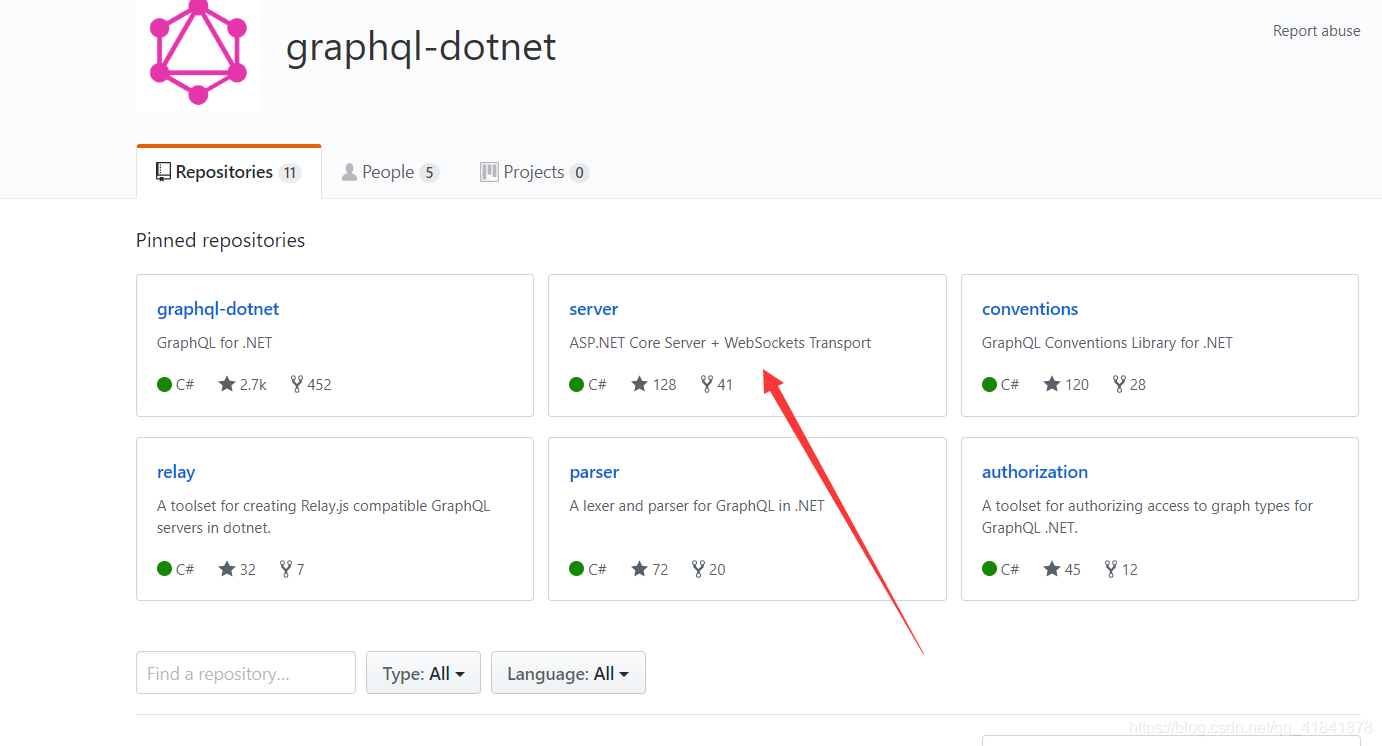This screenshot has height=746, width=1382.
Task: Focus the Find a repository search field
Action: point(246,673)
